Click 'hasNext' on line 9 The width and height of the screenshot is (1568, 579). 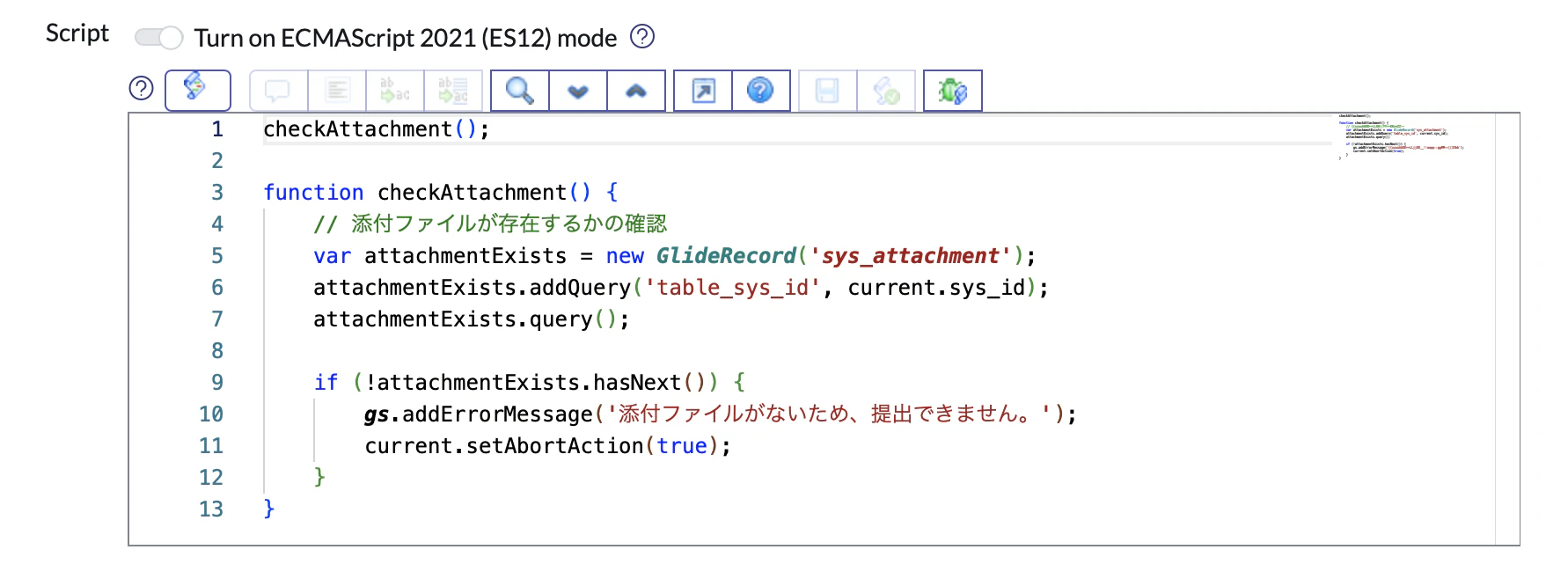637,382
